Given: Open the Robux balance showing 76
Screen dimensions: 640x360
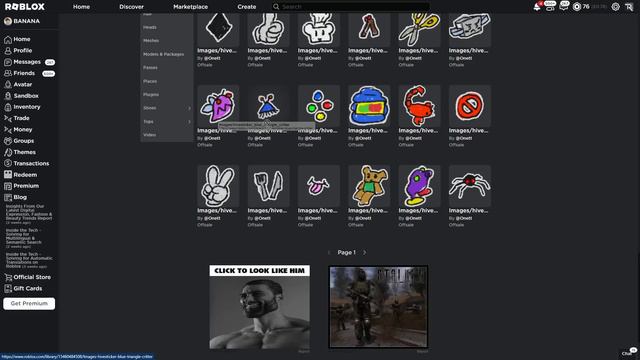Looking at the screenshot, I should pos(582,7).
